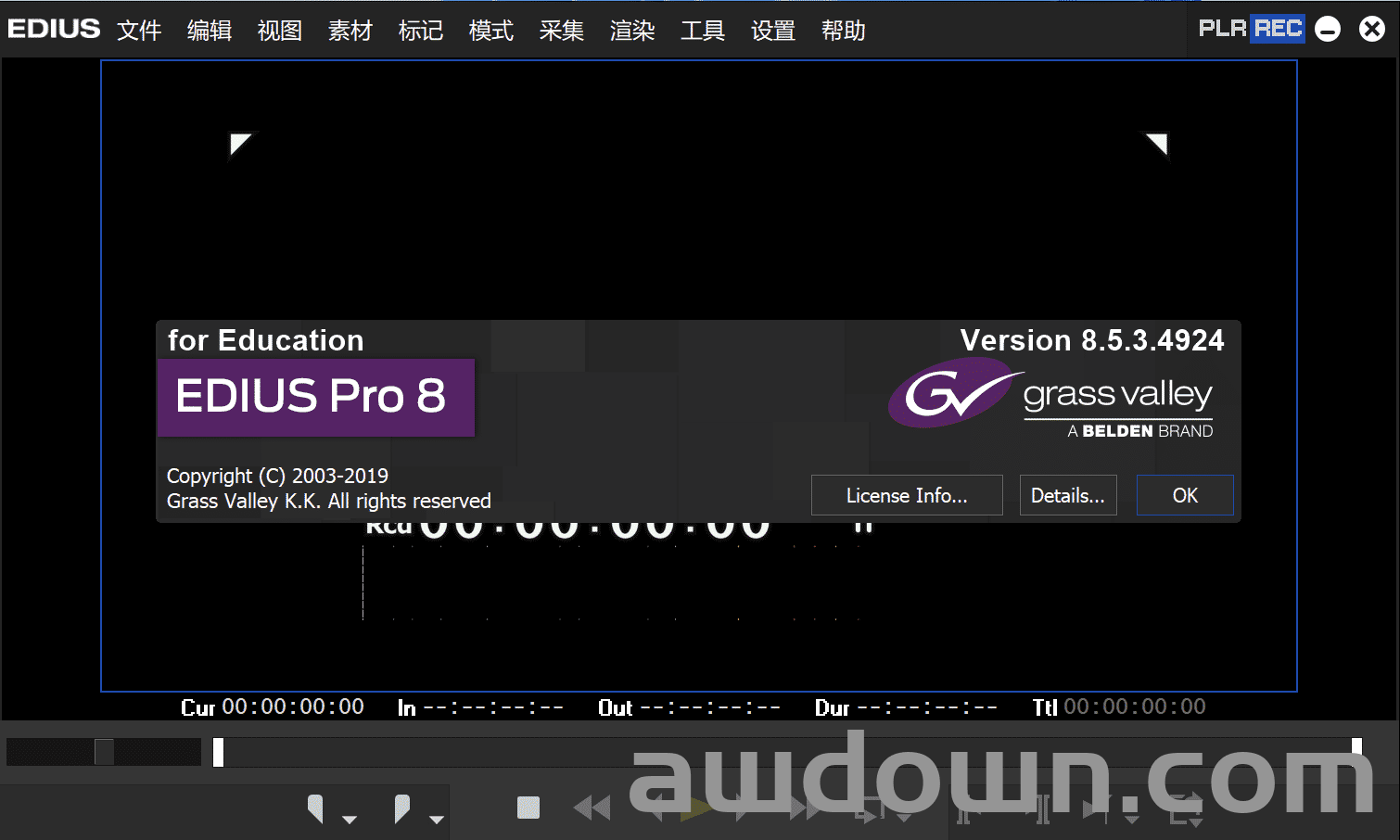The height and width of the screenshot is (840, 1400).
Task: Click the Rewind double-arrow icon
Action: point(592,808)
